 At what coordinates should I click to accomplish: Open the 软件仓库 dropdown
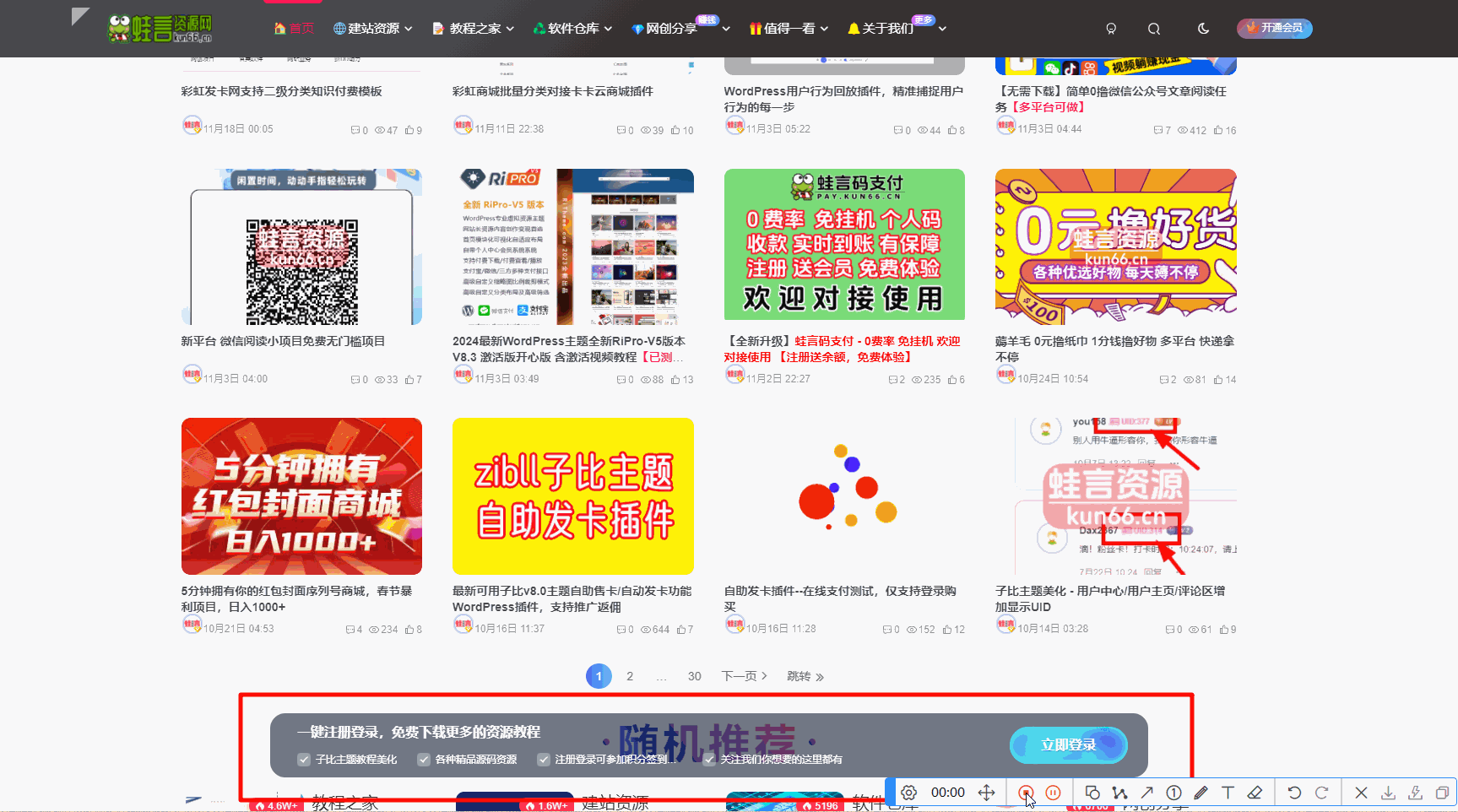(572, 28)
